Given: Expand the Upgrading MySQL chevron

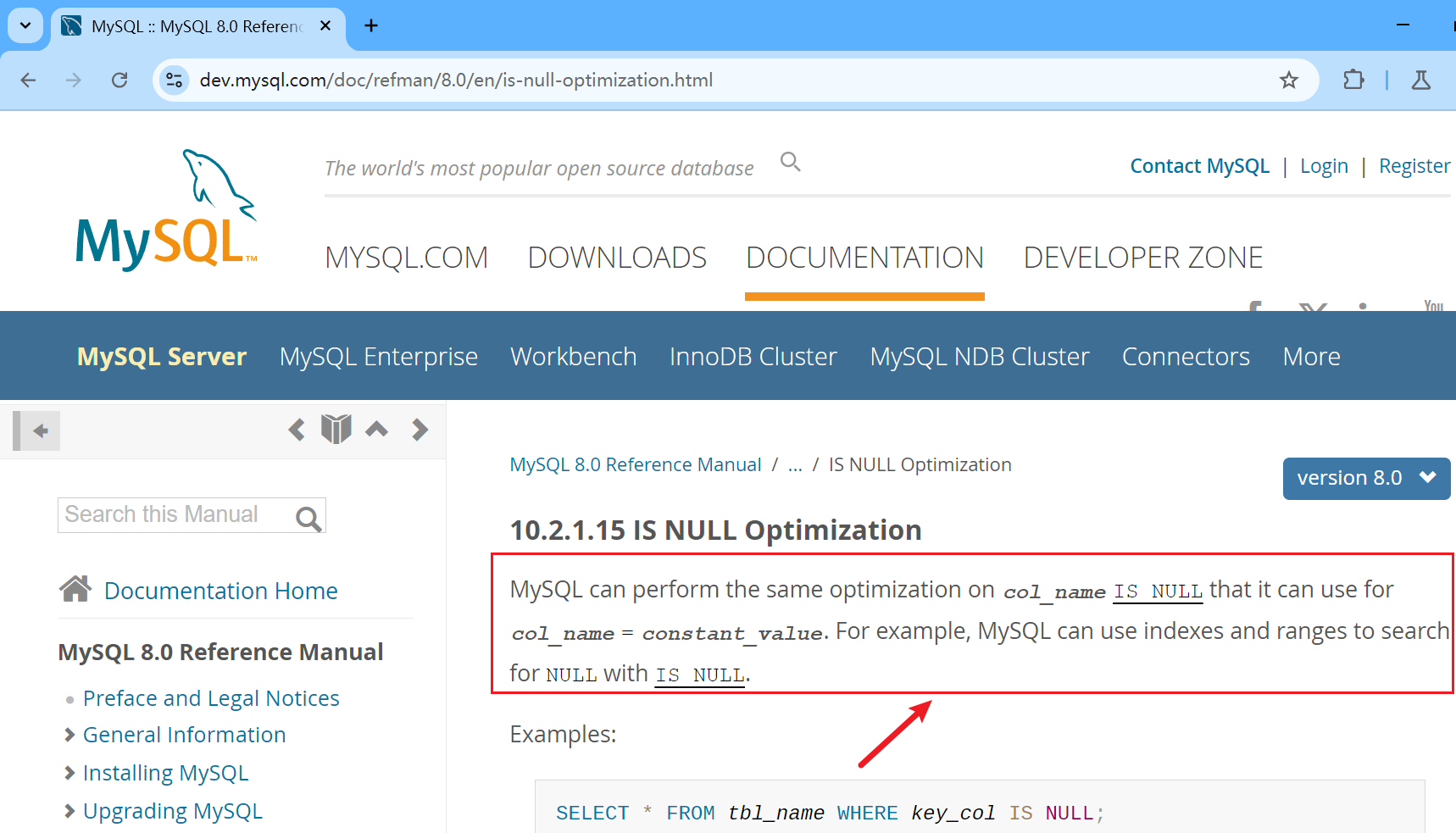Looking at the screenshot, I should coord(69,811).
